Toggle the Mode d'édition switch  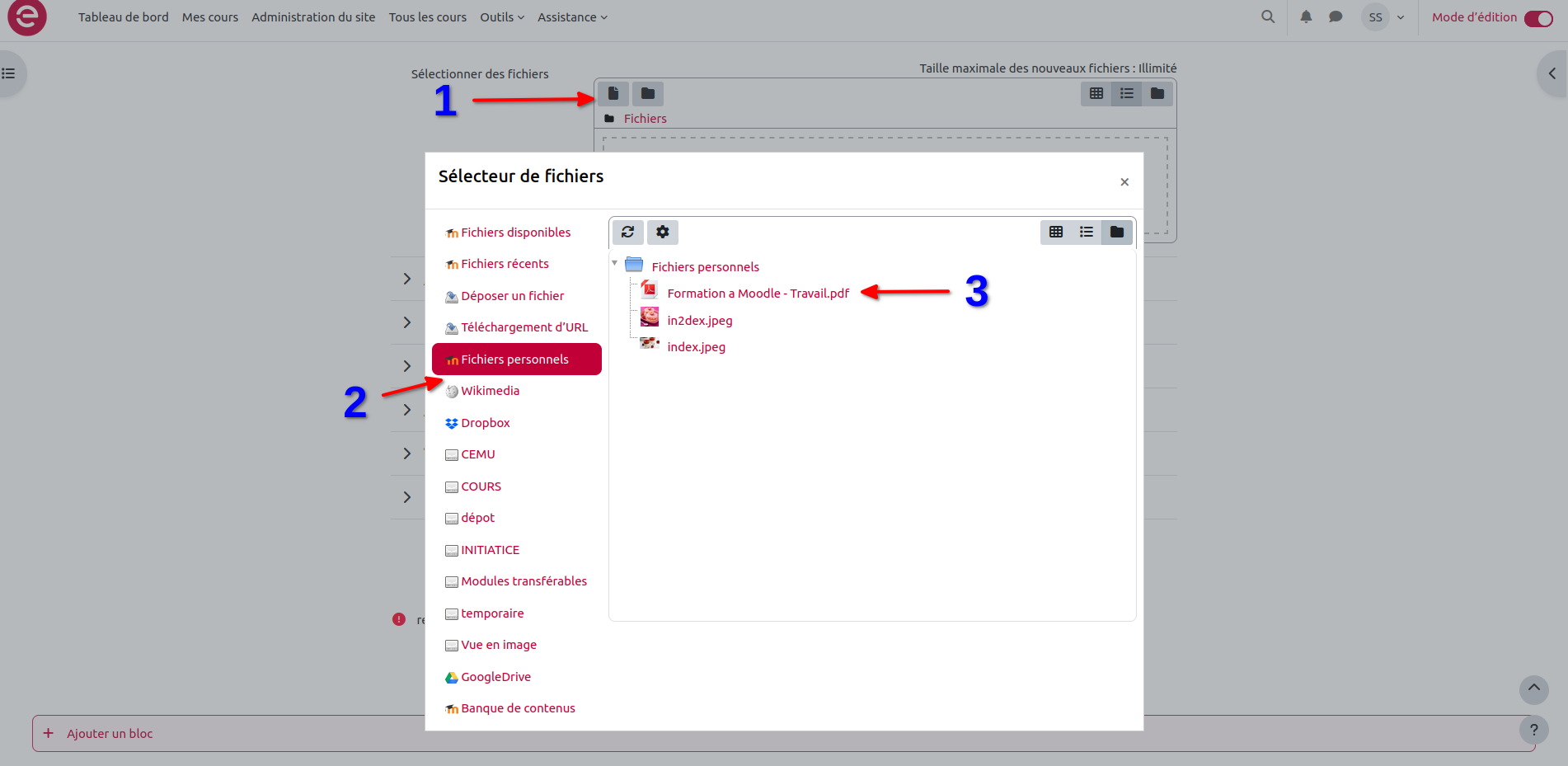(1538, 18)
